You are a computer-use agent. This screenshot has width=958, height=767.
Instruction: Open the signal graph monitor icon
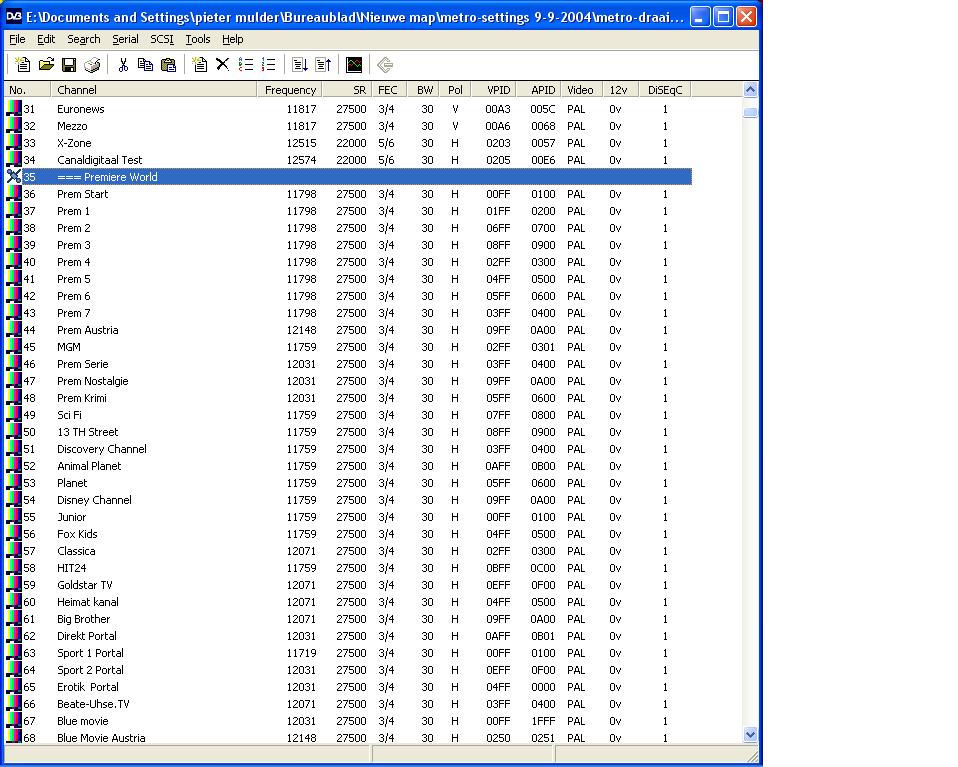[x=354, y=64]
